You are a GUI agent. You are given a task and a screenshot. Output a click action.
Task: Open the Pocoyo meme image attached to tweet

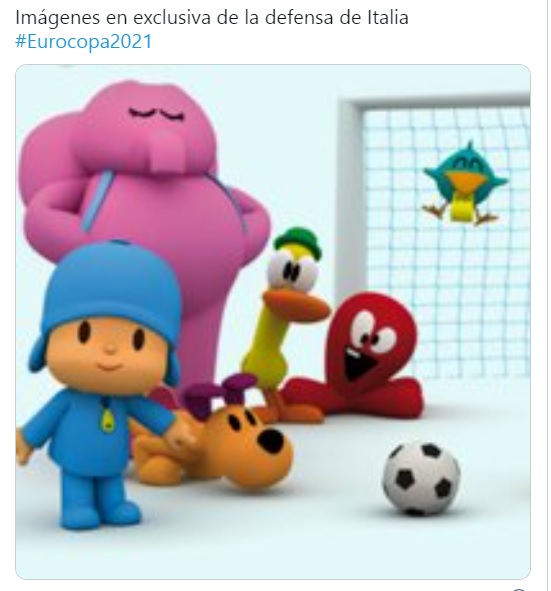pyautogui.click(x=273, y=322)
